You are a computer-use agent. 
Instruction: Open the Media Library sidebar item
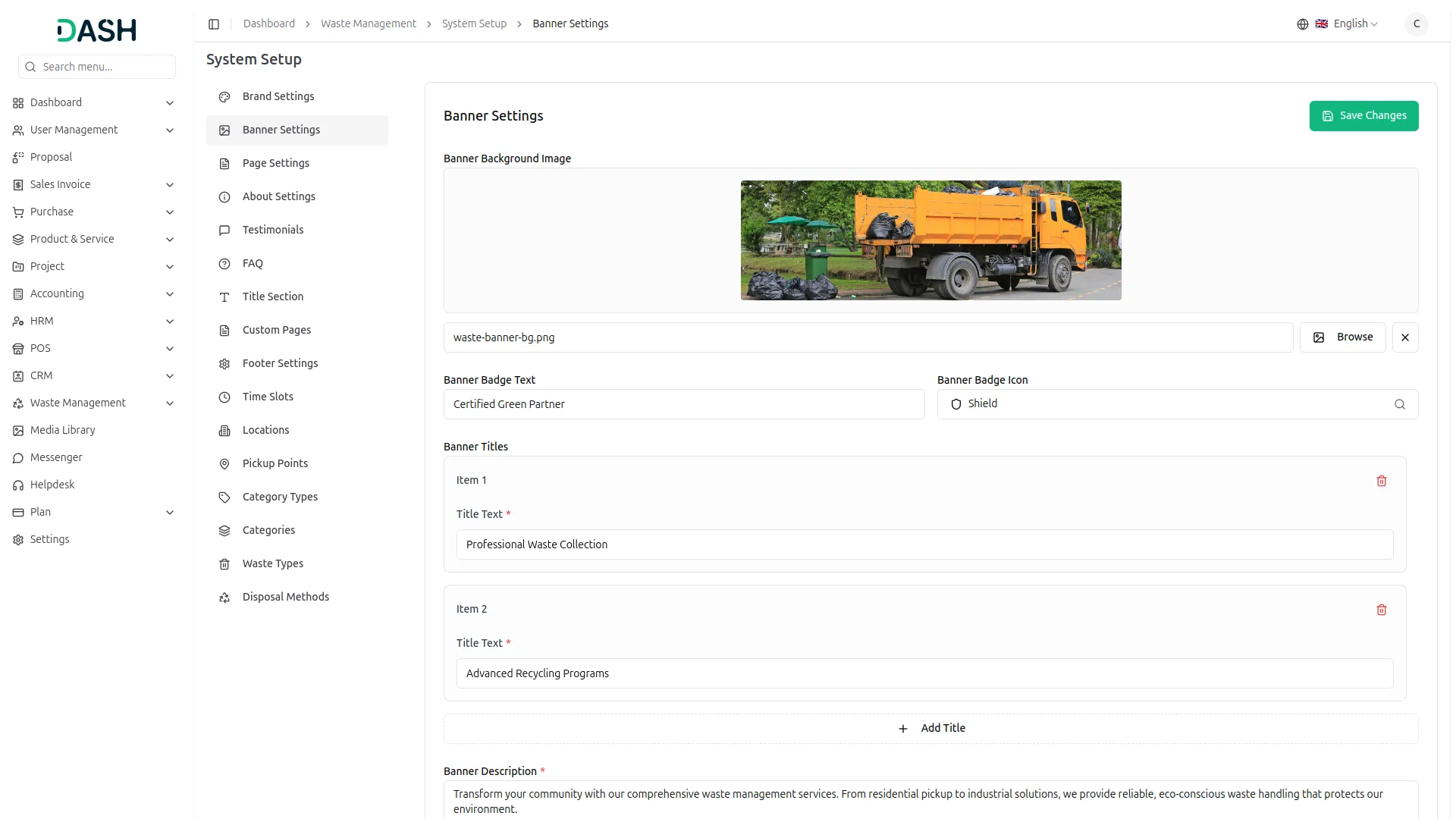coord(61,430)
